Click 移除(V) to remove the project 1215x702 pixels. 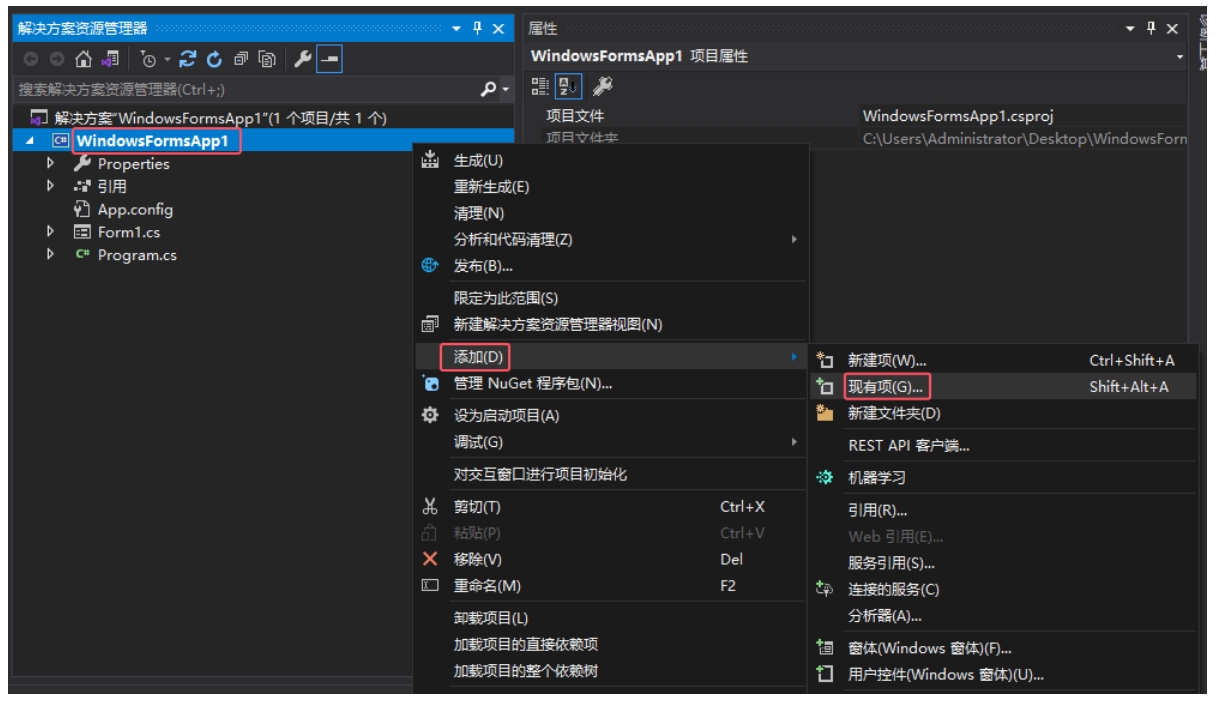click(x=611, y=560)
